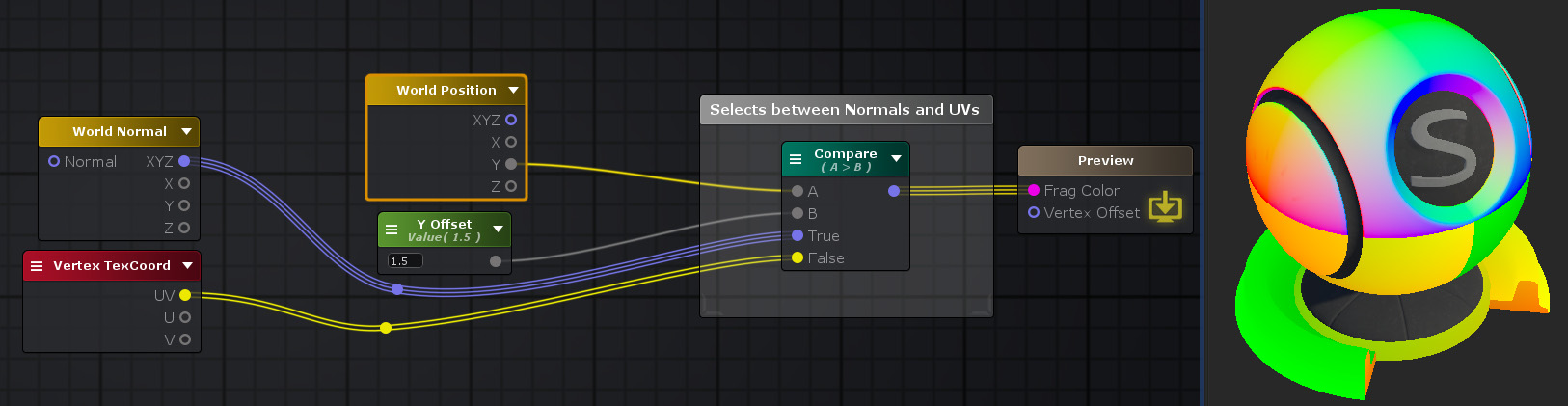Click the yellow download icon in Preview node

pos(1165,205)
